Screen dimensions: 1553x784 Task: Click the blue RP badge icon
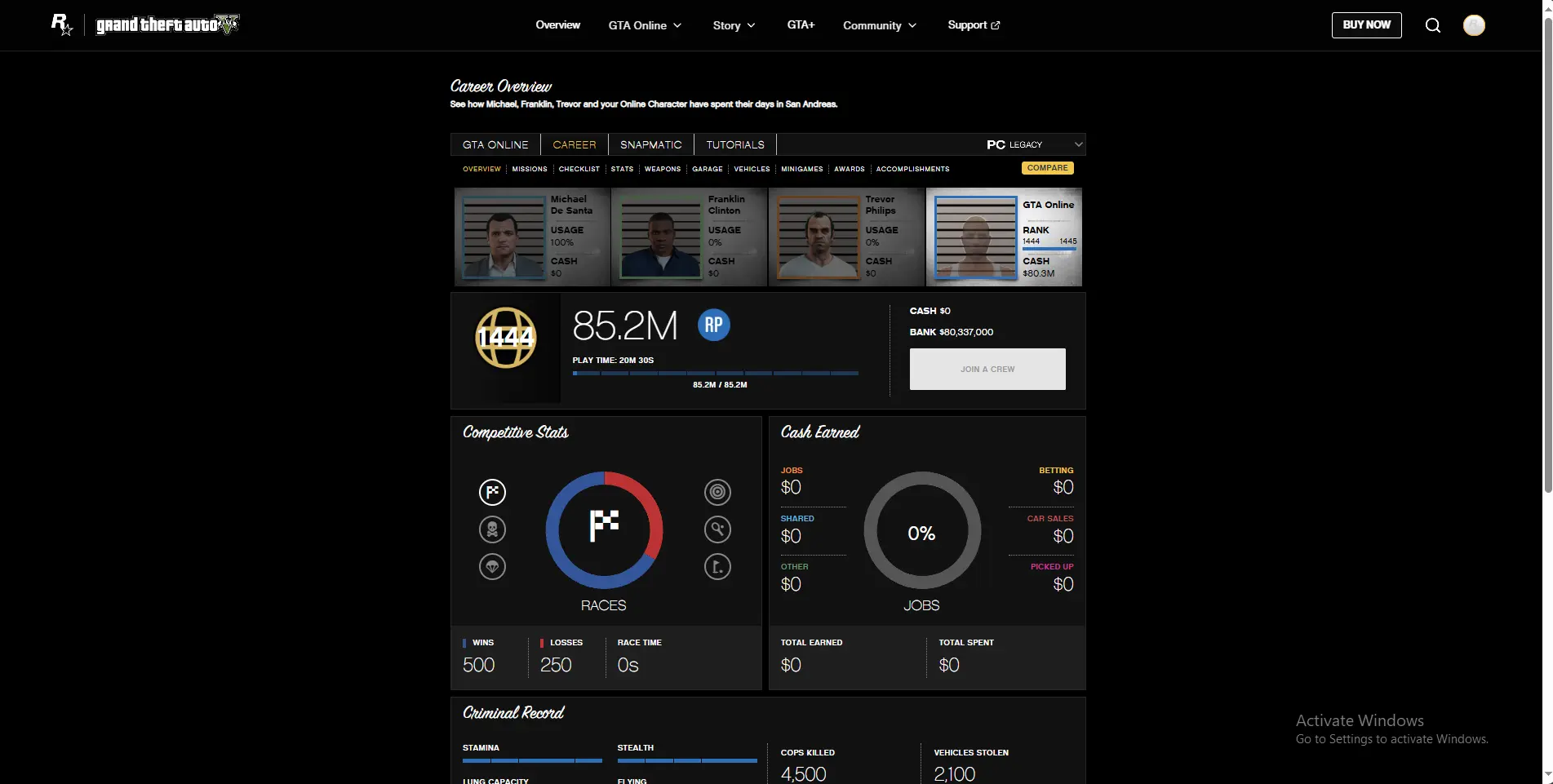coord(714,325)
